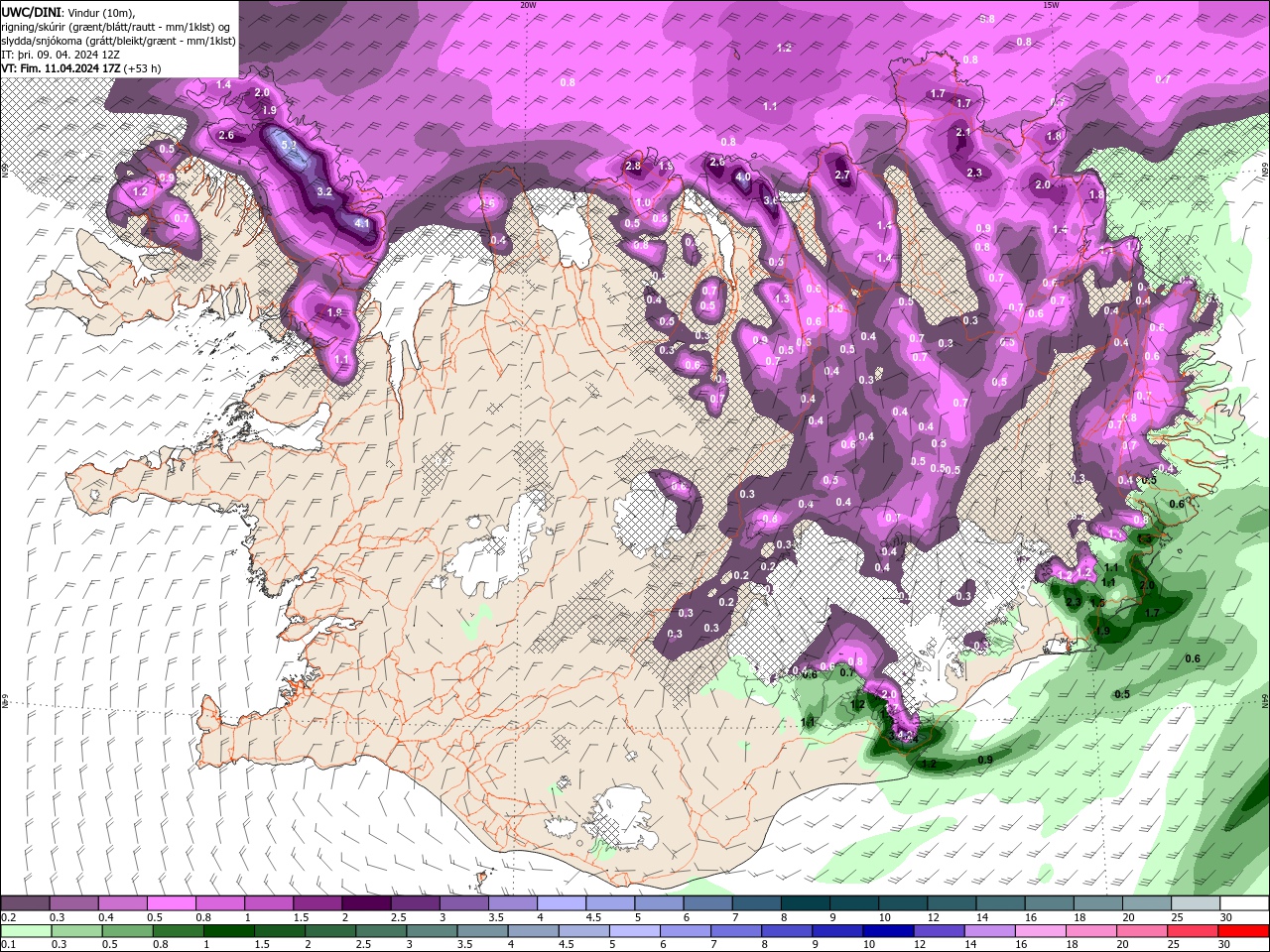Click the 'rigning/skúrir' legend description line
1270x952 pixels.
[117, 26]
